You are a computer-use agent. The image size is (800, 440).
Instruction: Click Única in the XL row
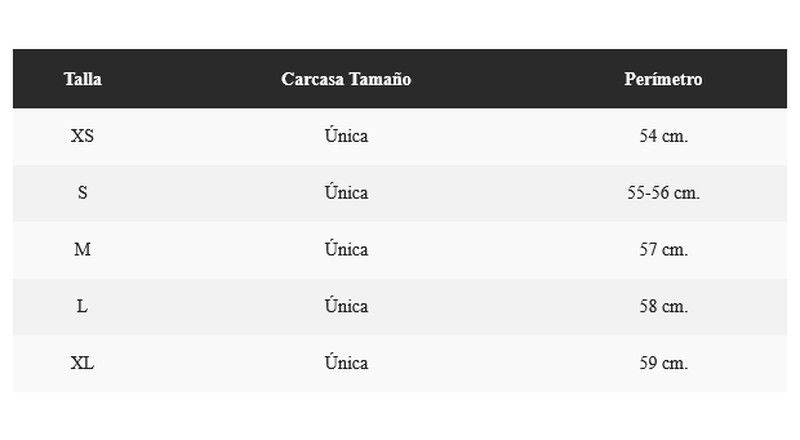(x=346, y=364)
